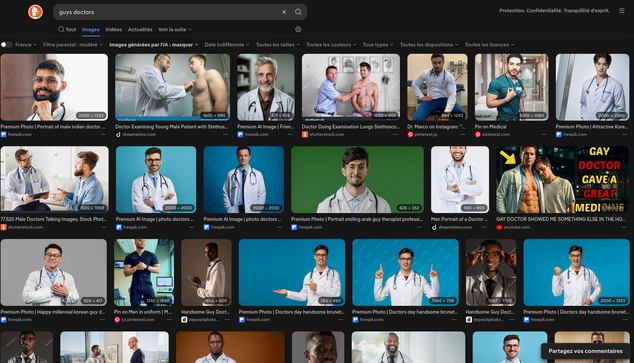Click the freepik favicon under the Happy millennial korean guy result

[4, 319]
